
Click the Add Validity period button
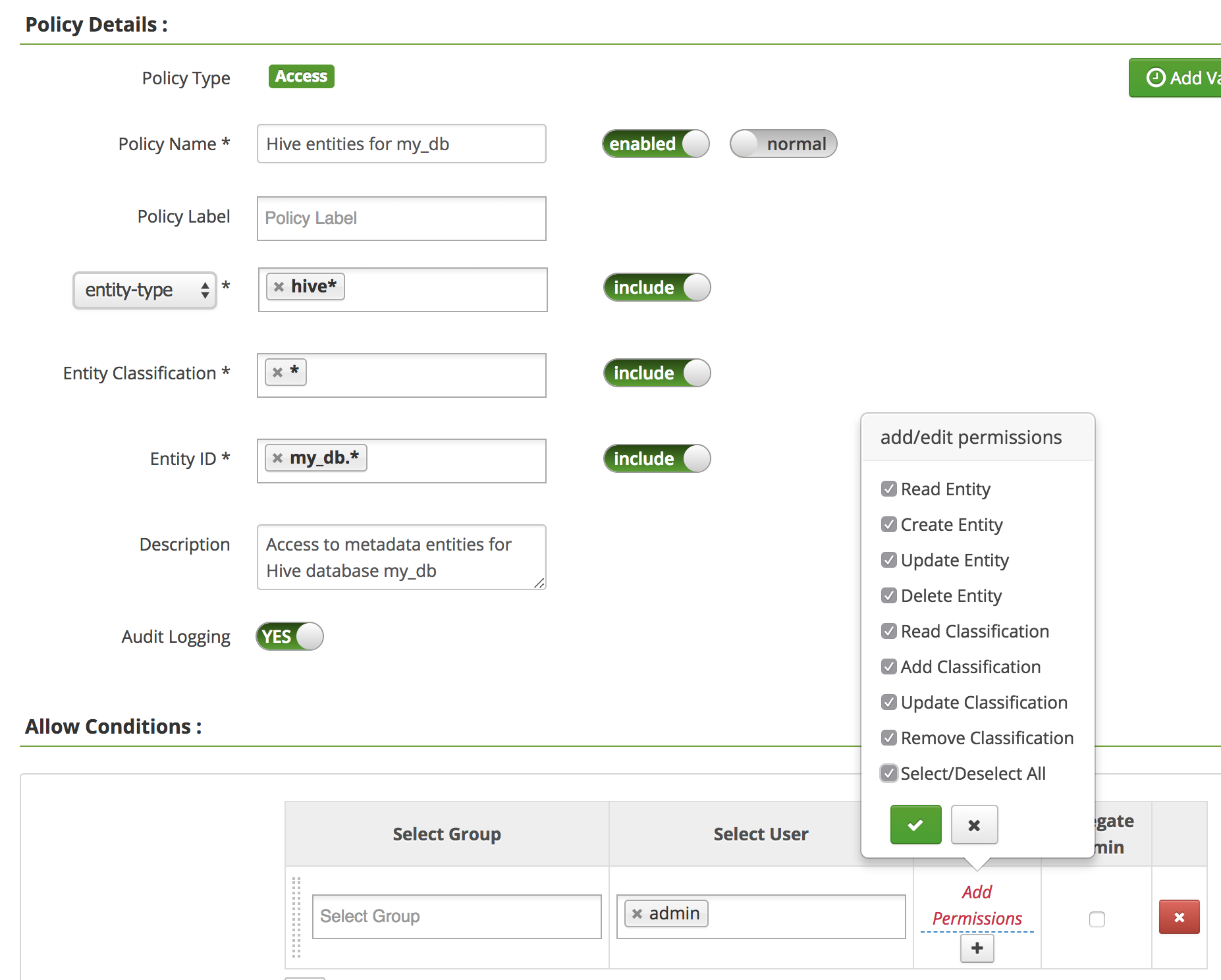click(x=1179, y=78)
